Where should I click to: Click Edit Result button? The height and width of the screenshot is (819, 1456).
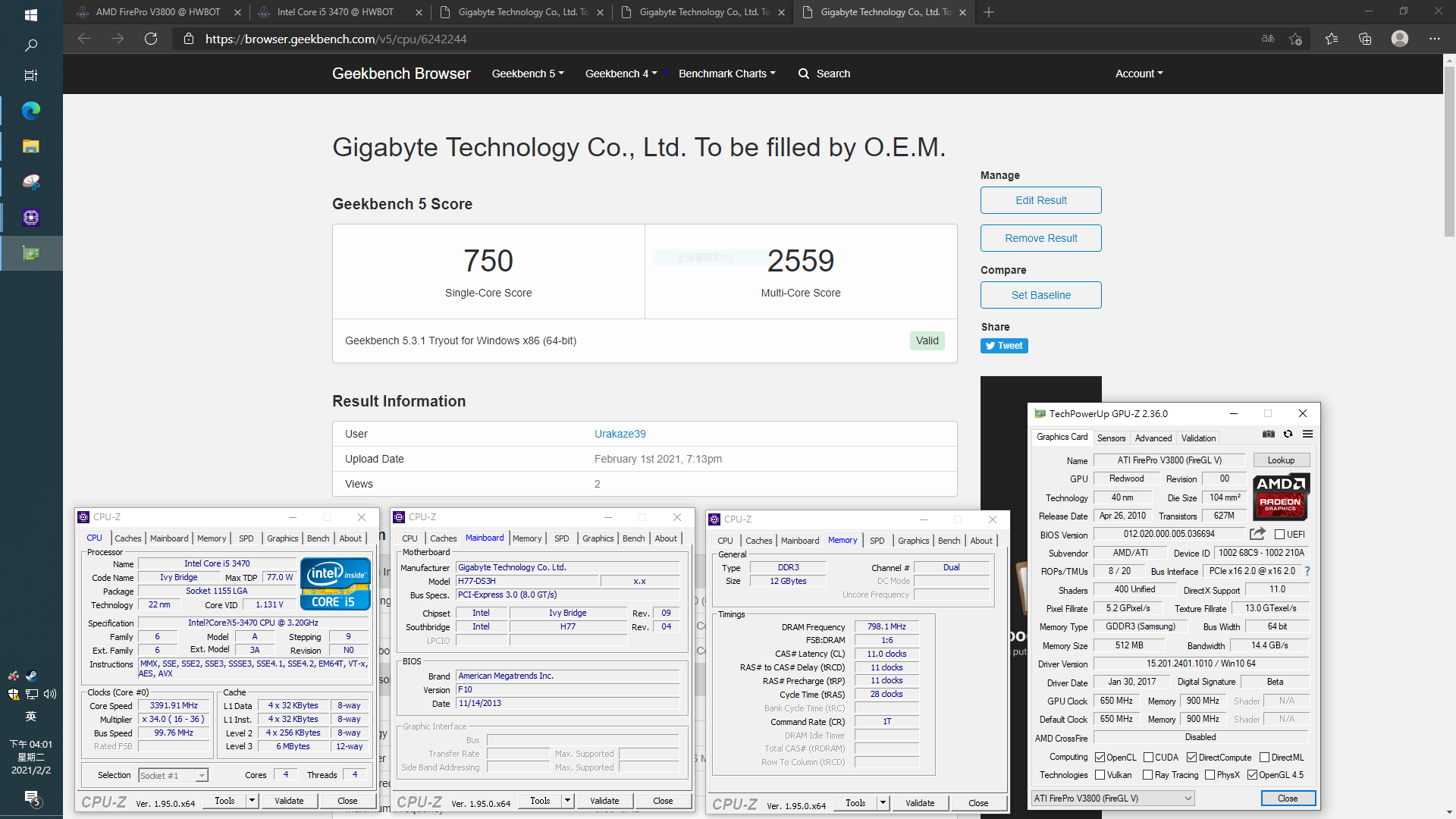click(1040, 200)
